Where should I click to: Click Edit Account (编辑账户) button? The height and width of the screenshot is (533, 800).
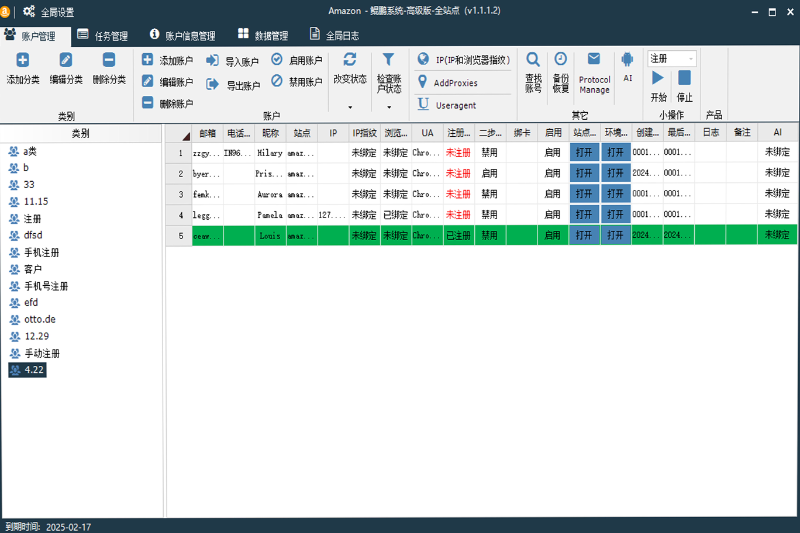click(x=167, y=82)
